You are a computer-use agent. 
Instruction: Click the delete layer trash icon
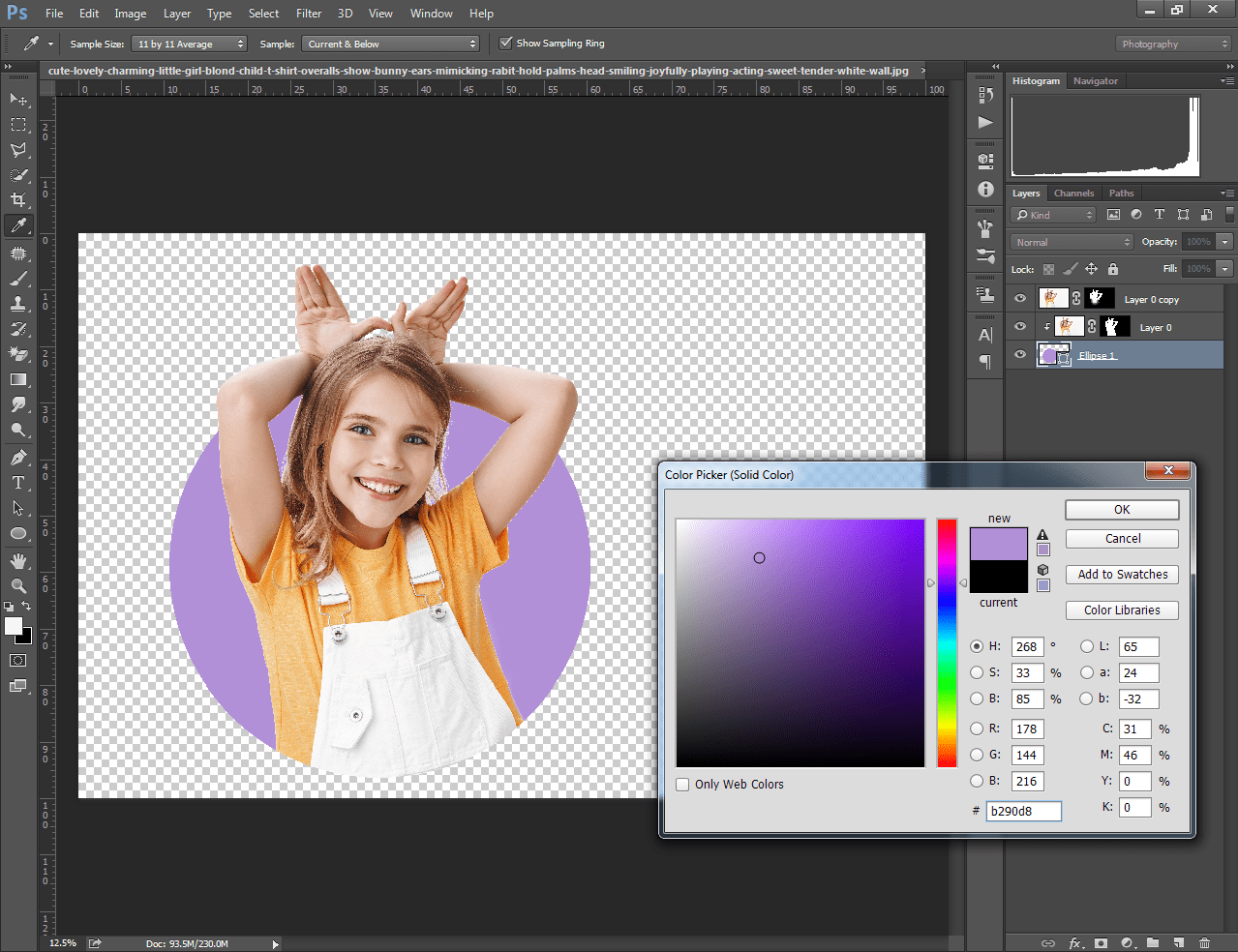pos(1204,942)
